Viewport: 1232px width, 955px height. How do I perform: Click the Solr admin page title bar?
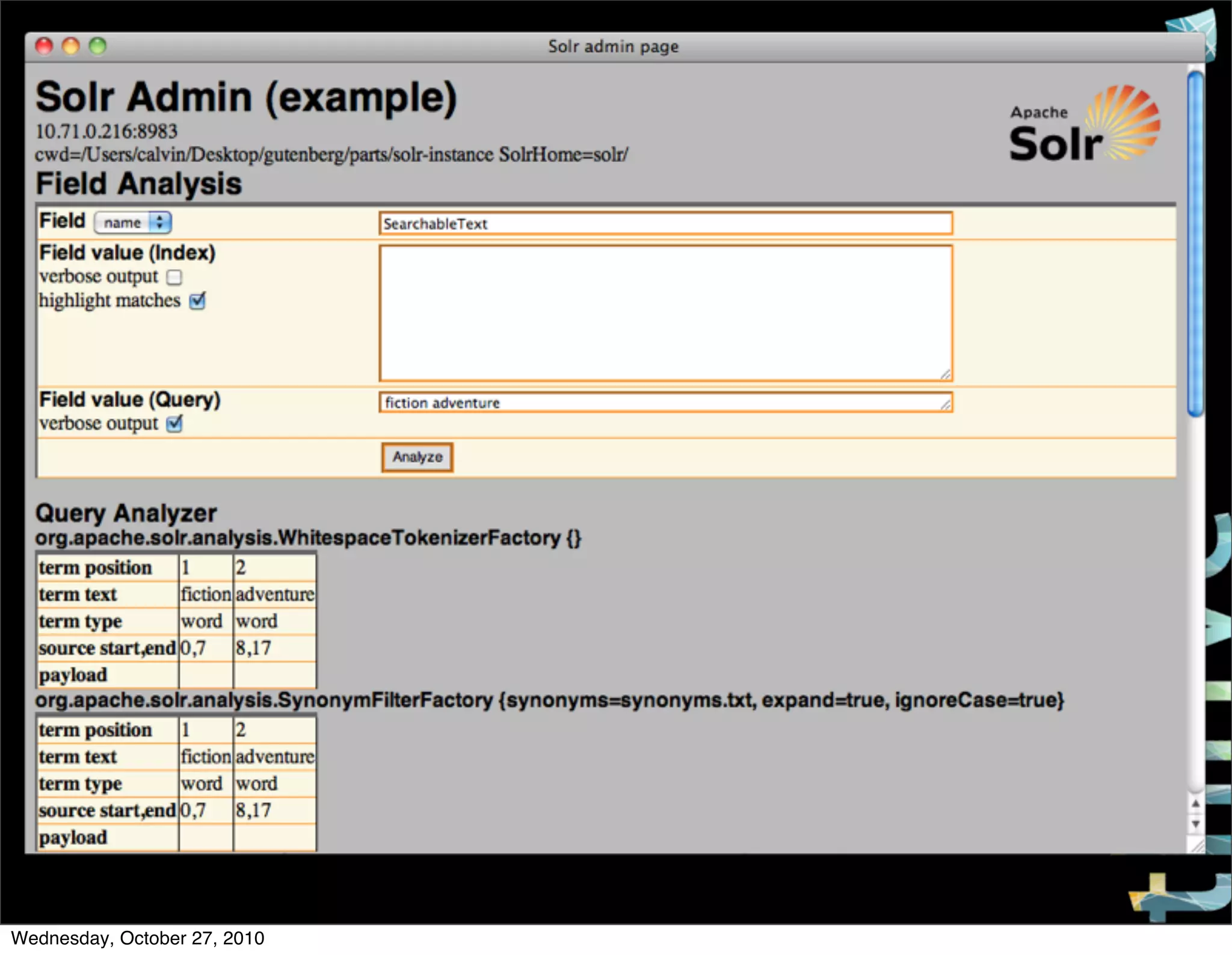coord(613,46)
